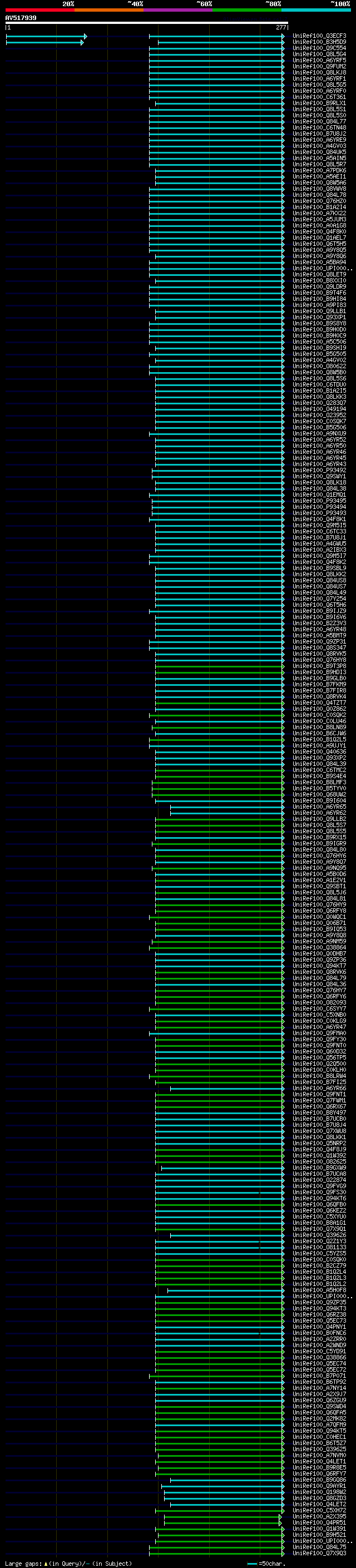Select the UniRef100_Q40636 label

(319, 751)
